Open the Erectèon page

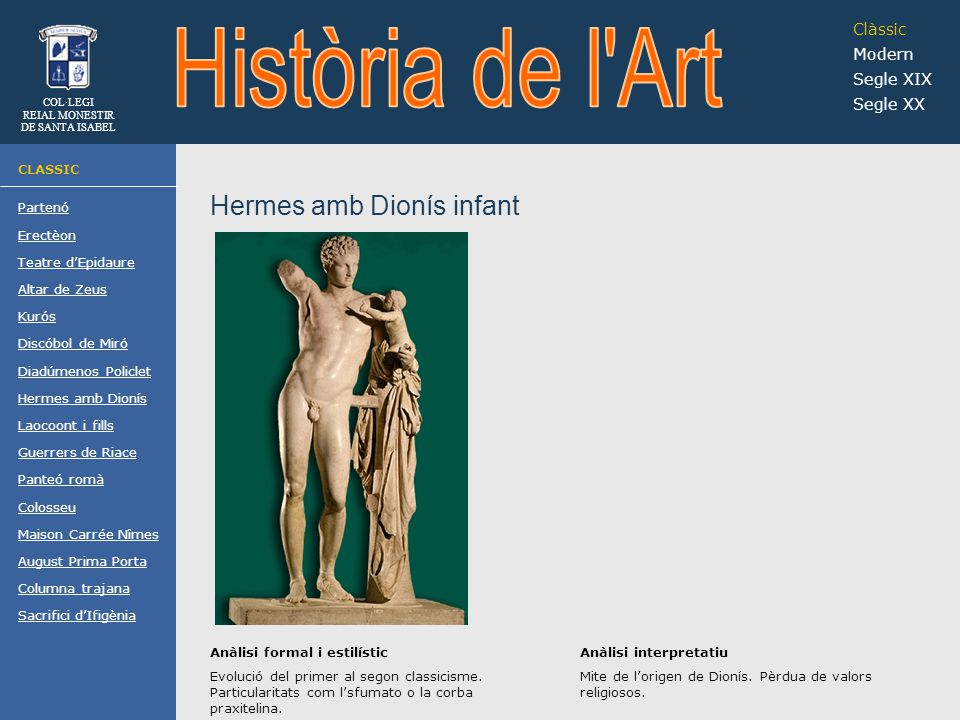tap(47, 236)
